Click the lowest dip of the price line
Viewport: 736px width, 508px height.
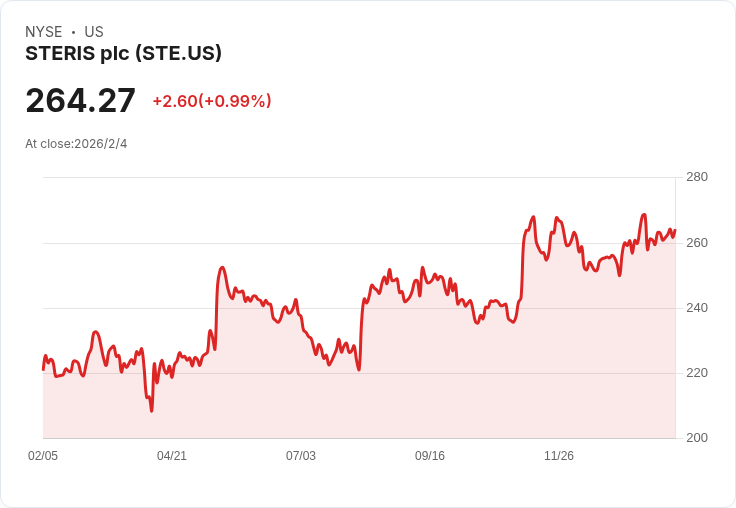152,410
